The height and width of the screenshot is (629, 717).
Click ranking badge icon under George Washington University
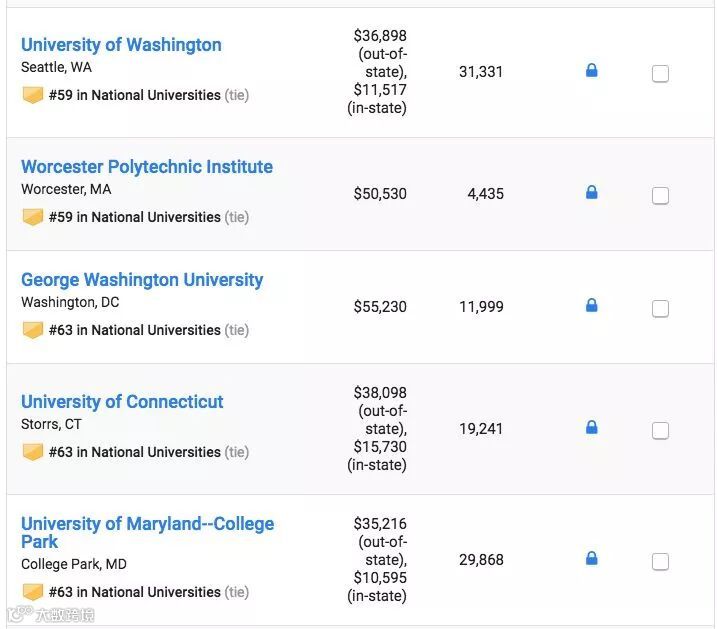coord(33,330)
